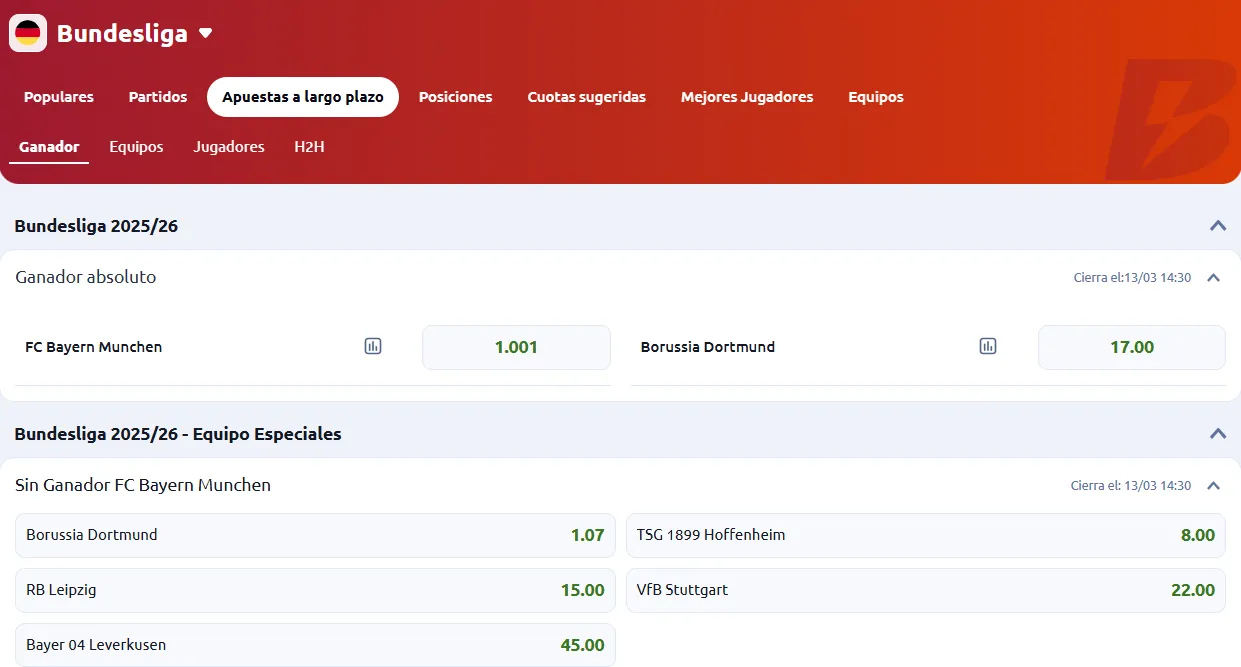Select the 17.00 odds for Borussia Dortmund
This screenshot has width=1241, height=667.
click(x=1131, y=347)
